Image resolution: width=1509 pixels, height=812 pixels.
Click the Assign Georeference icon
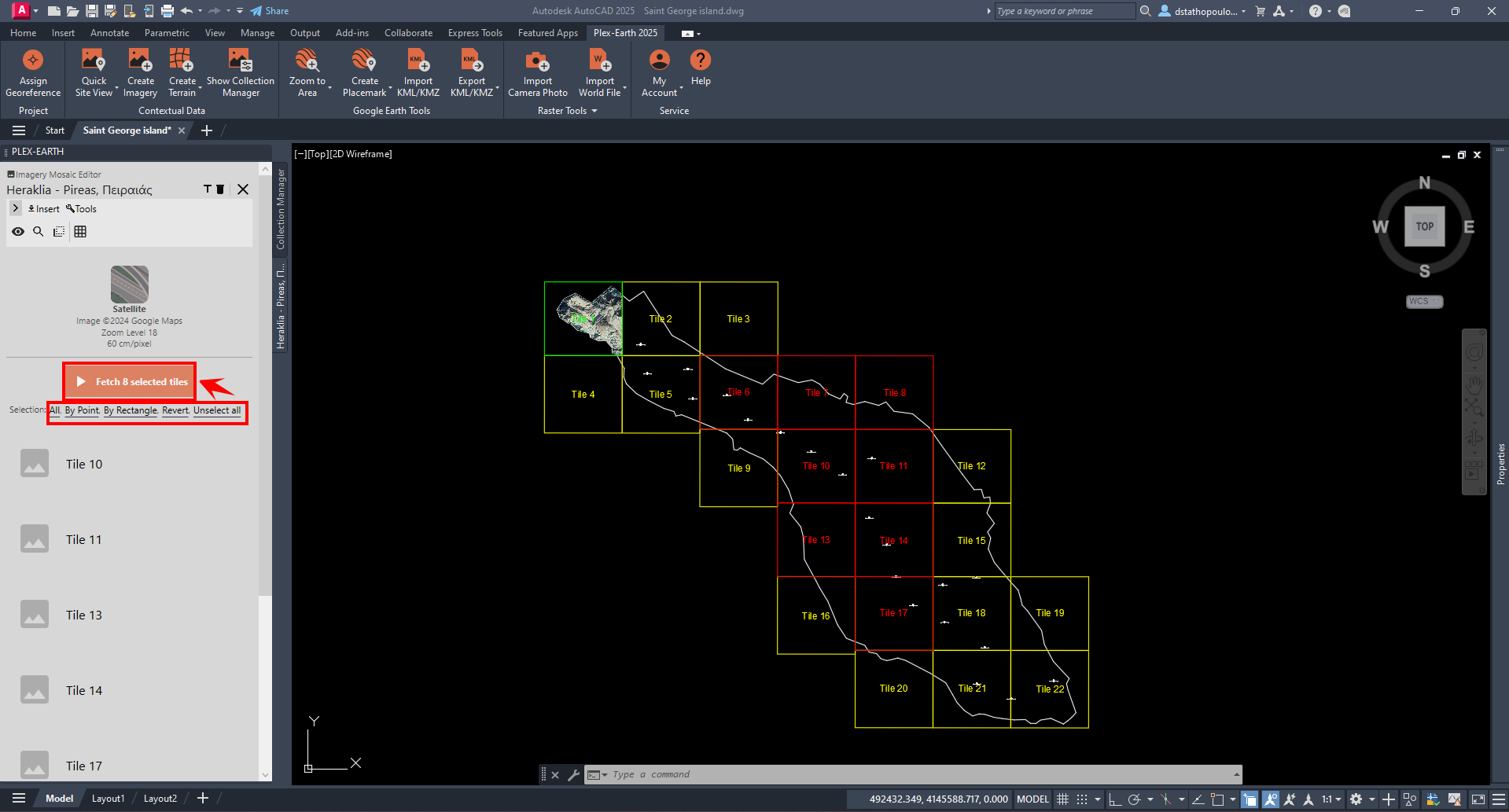click(x=33, y=61)
